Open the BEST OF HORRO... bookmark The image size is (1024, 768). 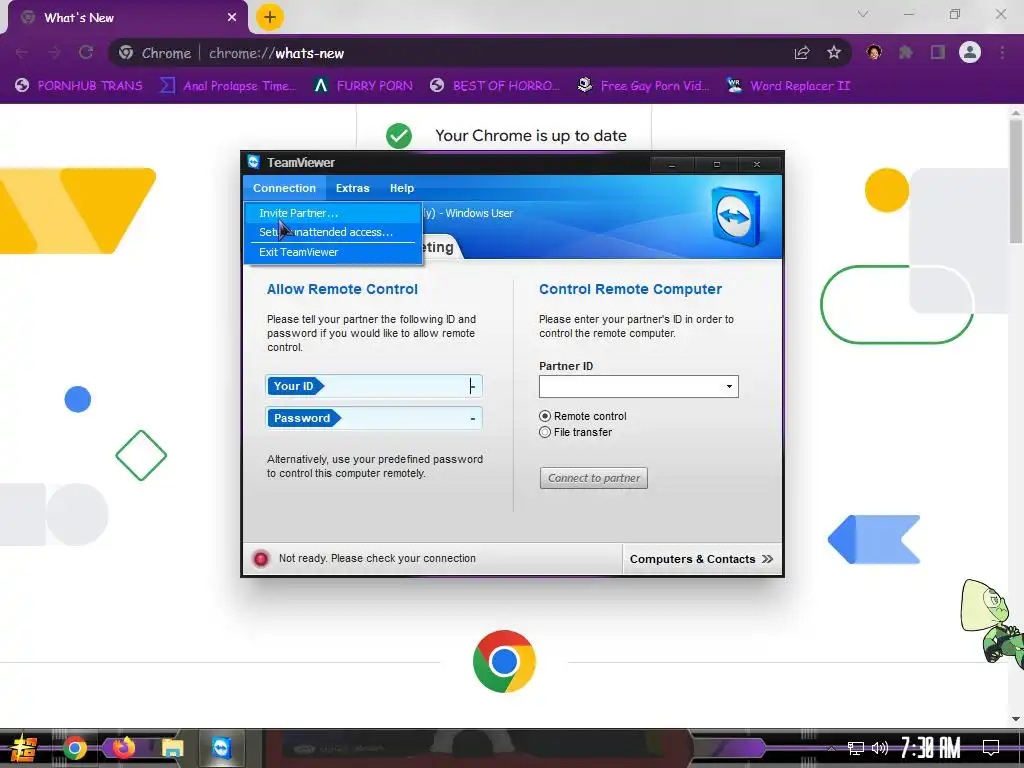coord(495,86)
